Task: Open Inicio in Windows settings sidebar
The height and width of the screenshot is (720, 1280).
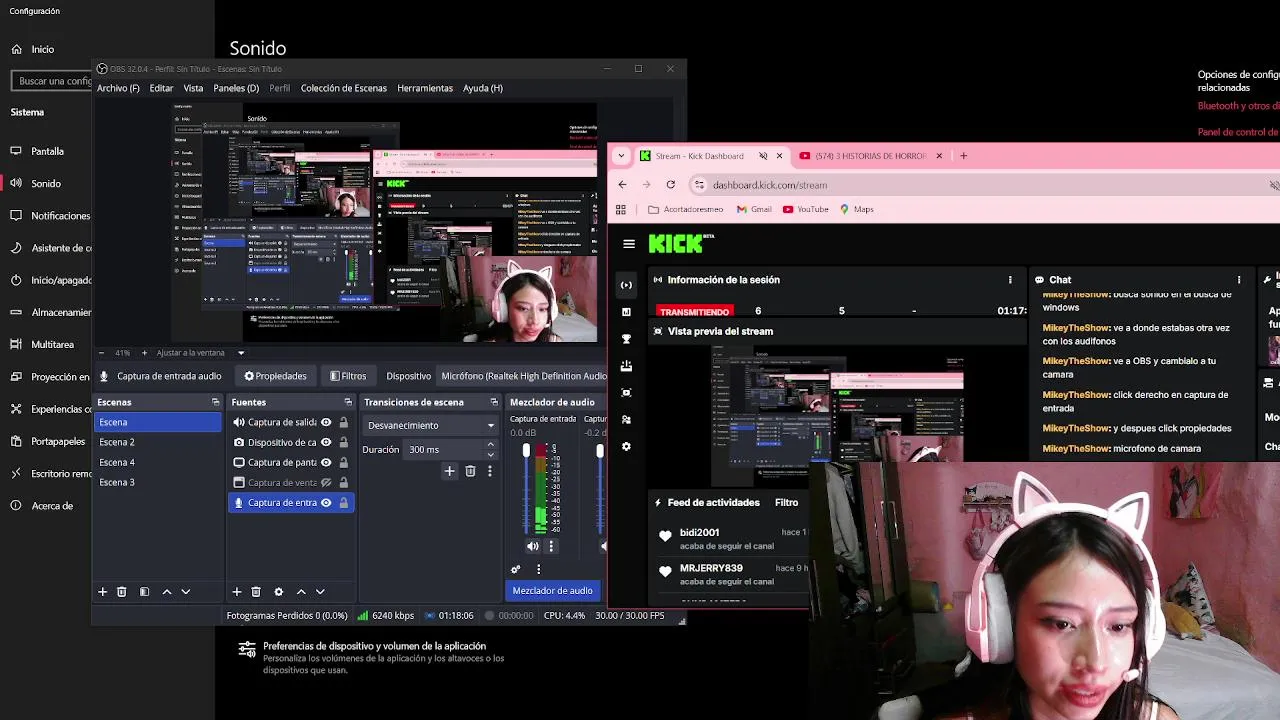Action: (x=42, y=49)
